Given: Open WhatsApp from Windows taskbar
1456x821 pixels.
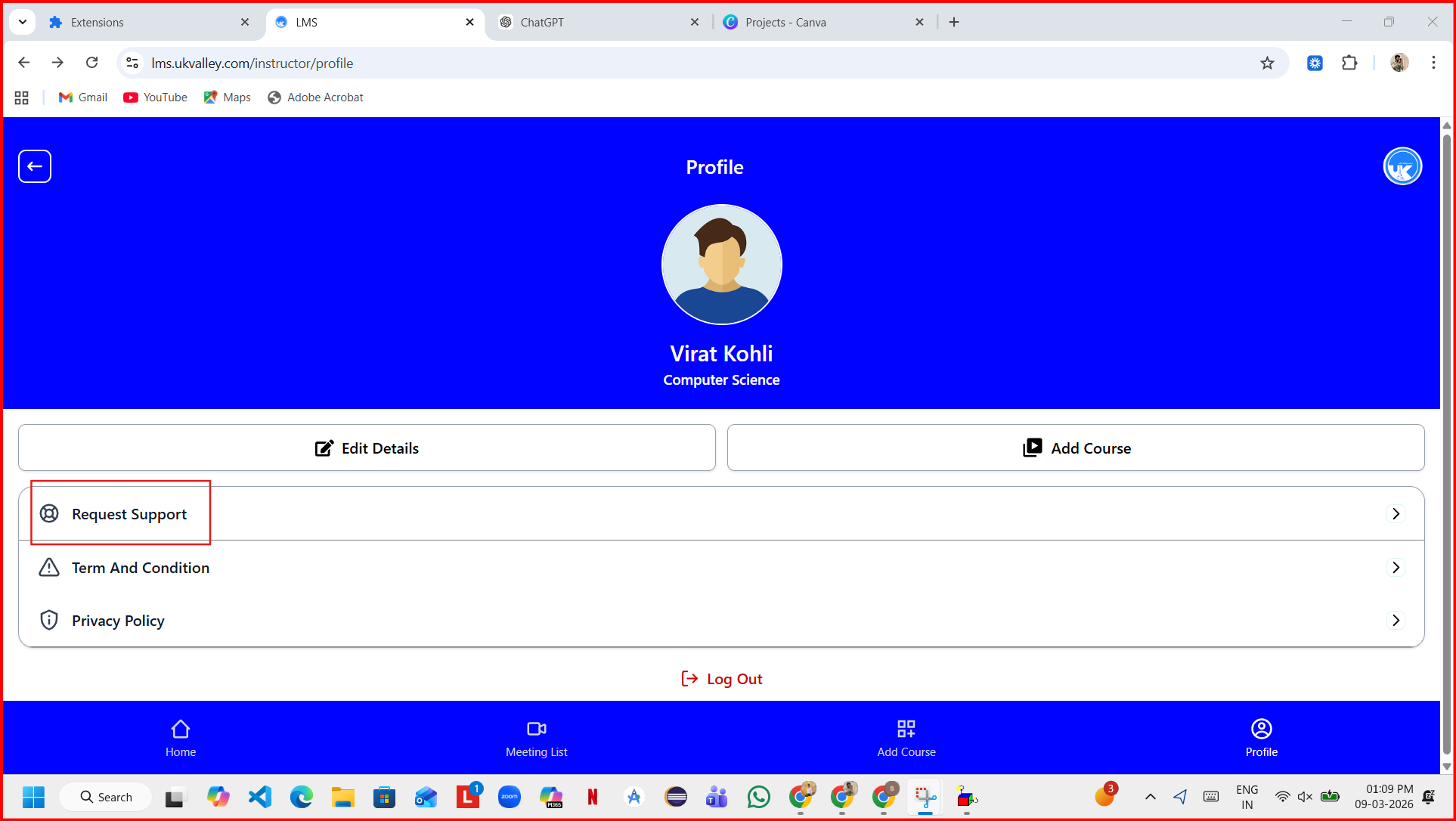Looking at the screenshot, I should pos(758,797).
